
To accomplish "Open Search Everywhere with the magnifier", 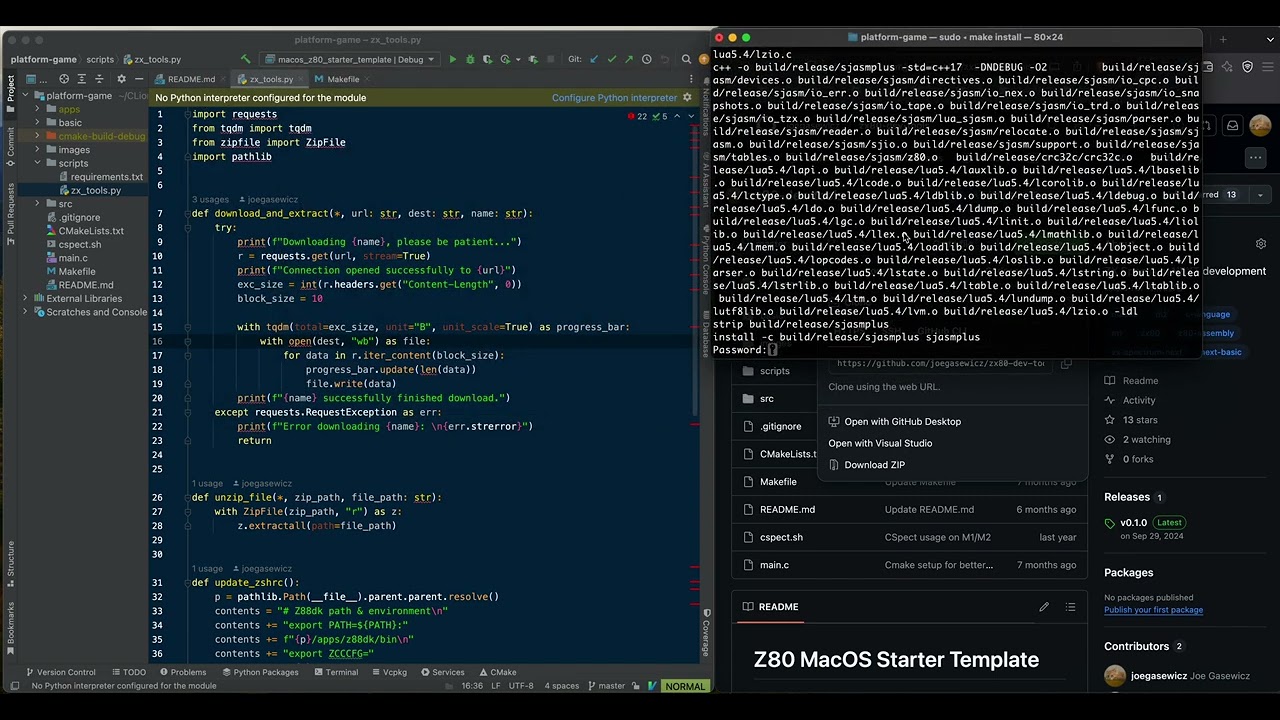I will point(687,59).
